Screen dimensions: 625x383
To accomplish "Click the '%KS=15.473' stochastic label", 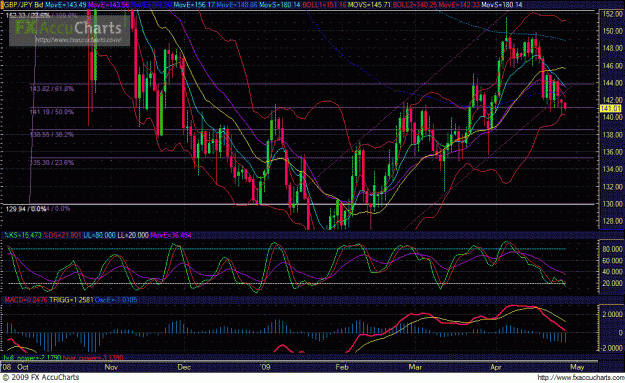I will [x=22, y=235].
